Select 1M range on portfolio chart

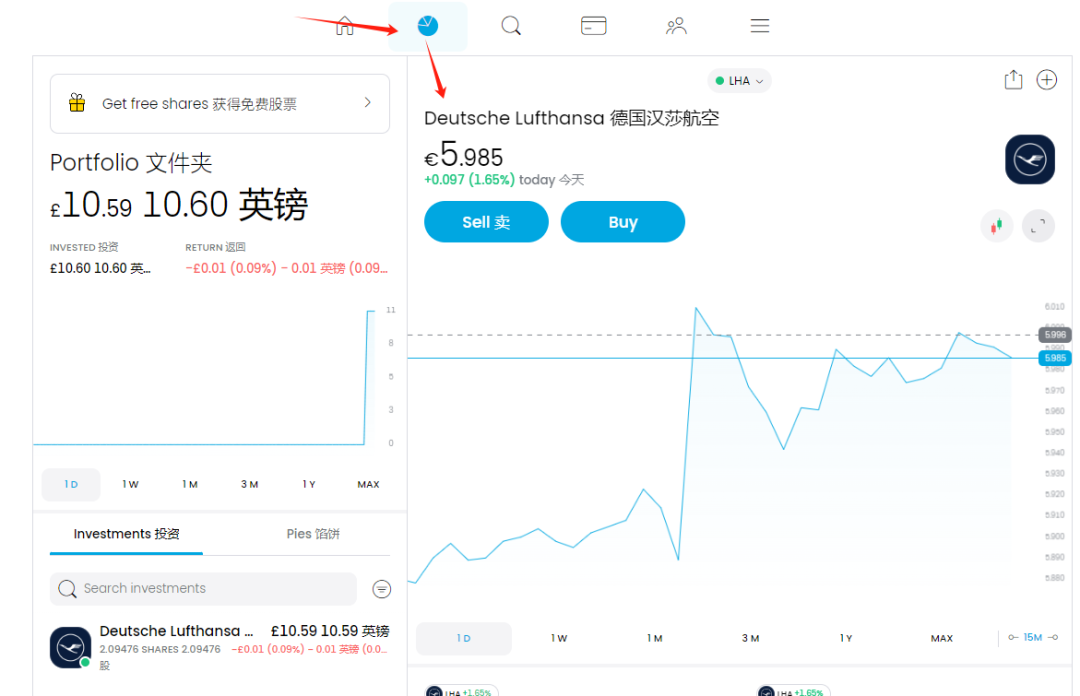pyautogui.click(x=189, y=484)
